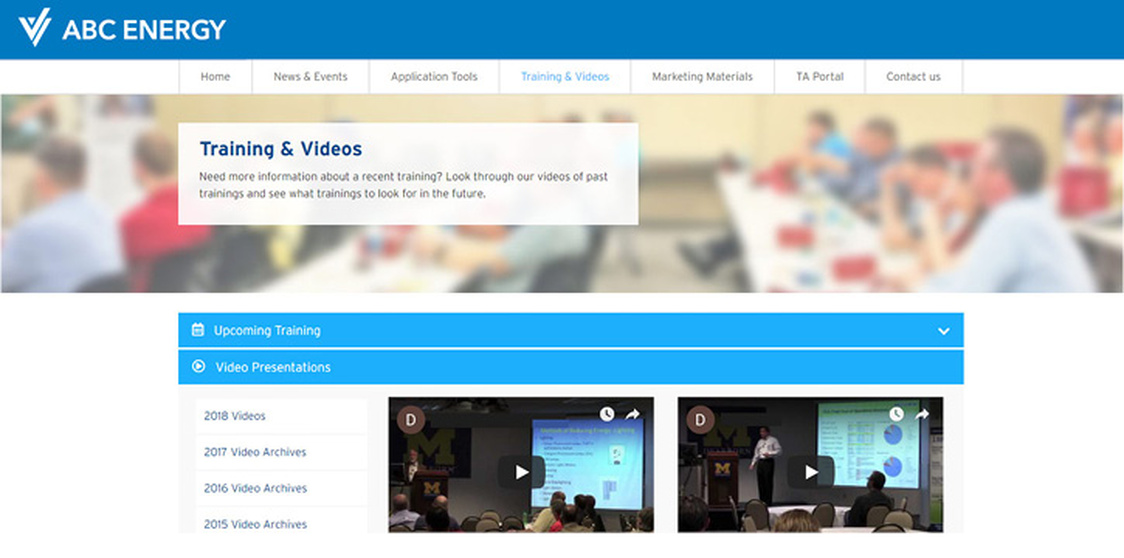Viewport: 1124px width, 558px height.
Task: Click the D channel avatar on first video
Action: click(411, 419)
